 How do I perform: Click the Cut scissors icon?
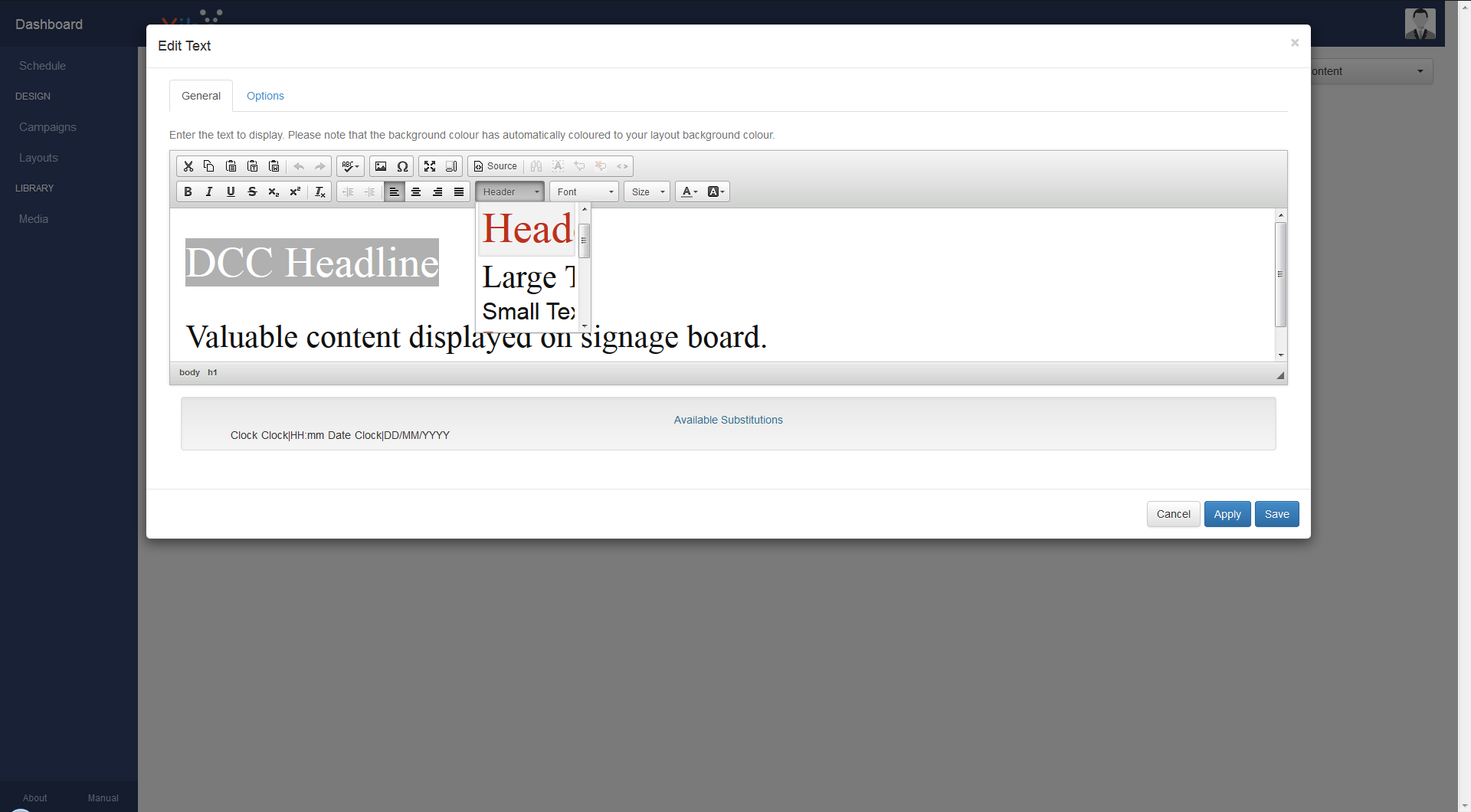[188, 166]
